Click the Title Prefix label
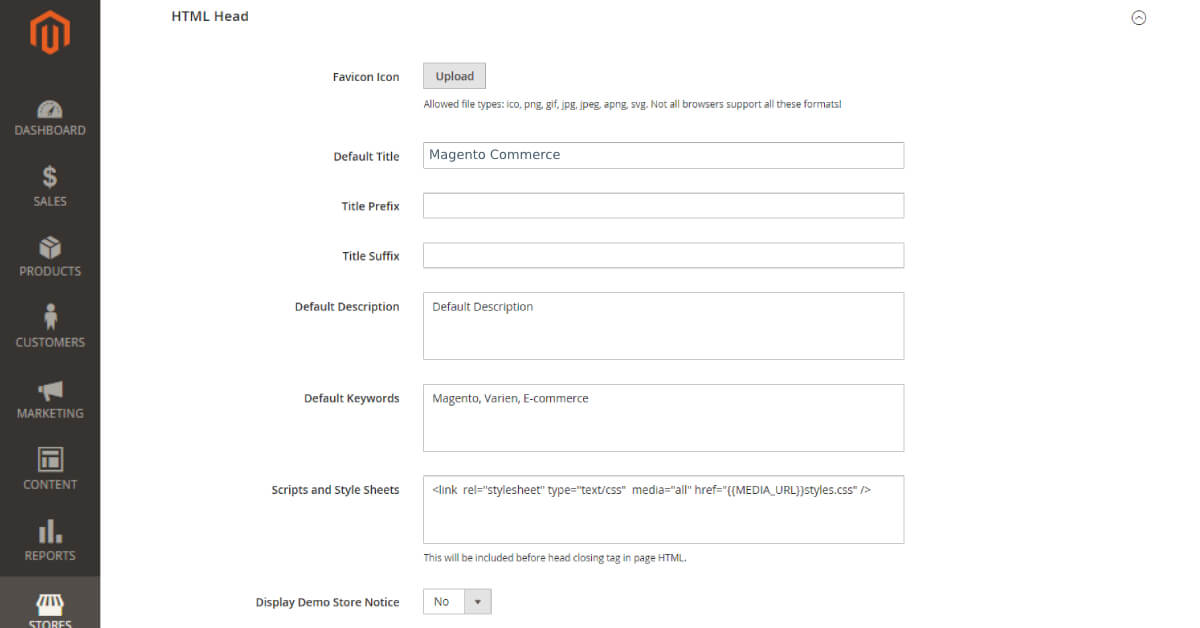Image resolution: width=1200 pixels, height=628 pixels. click(x=370, y=206)
